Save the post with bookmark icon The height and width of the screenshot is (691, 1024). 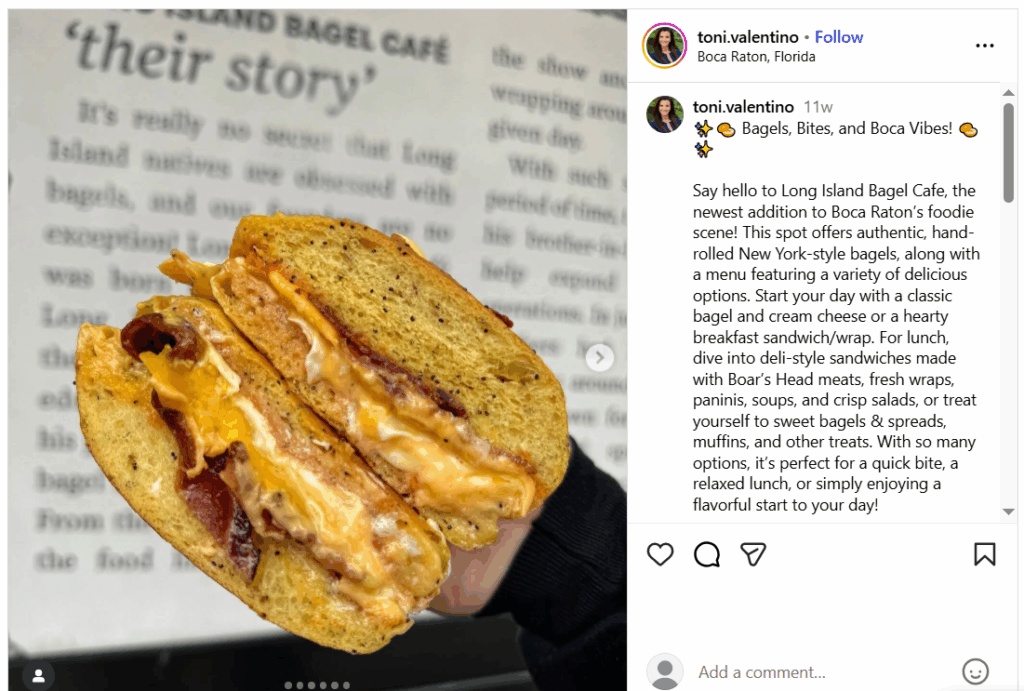point(985,554)
